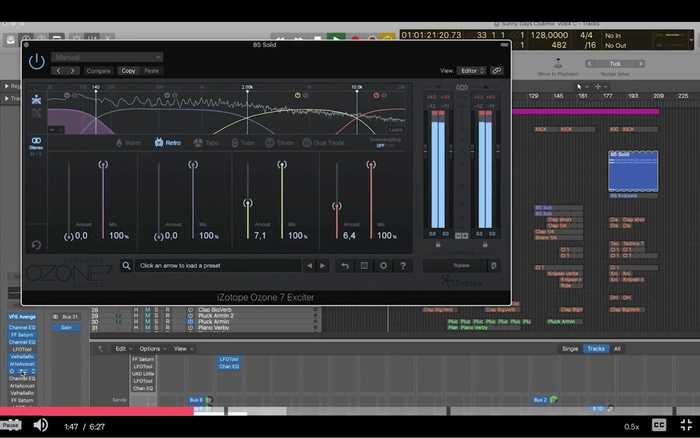Image resolution: width=700 pixels, height=438 pixels.
Task: Select the Pluck Armin 2 track name
Action: [216, 316]
